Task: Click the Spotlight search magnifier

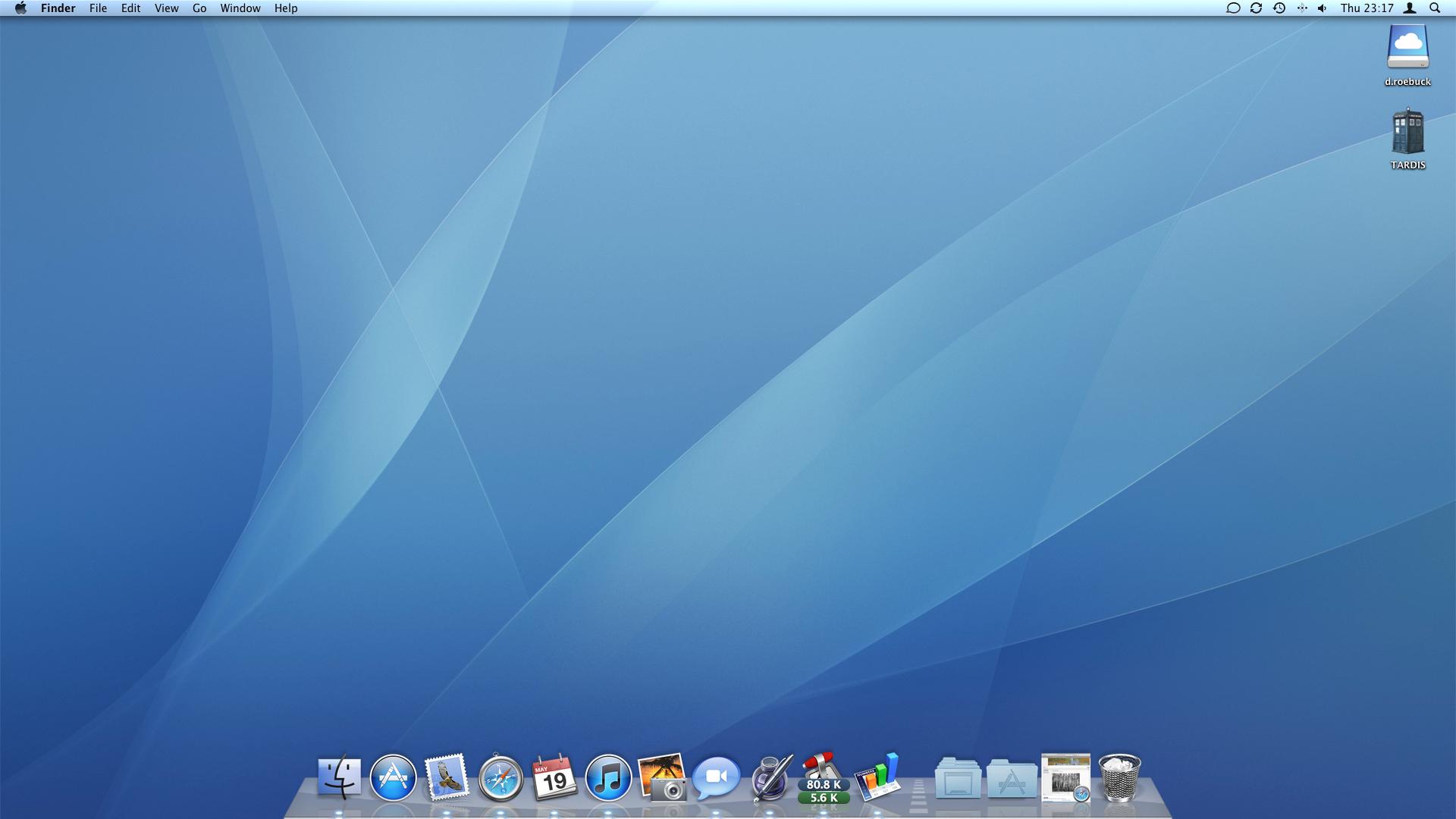Action: [1435, 8]
